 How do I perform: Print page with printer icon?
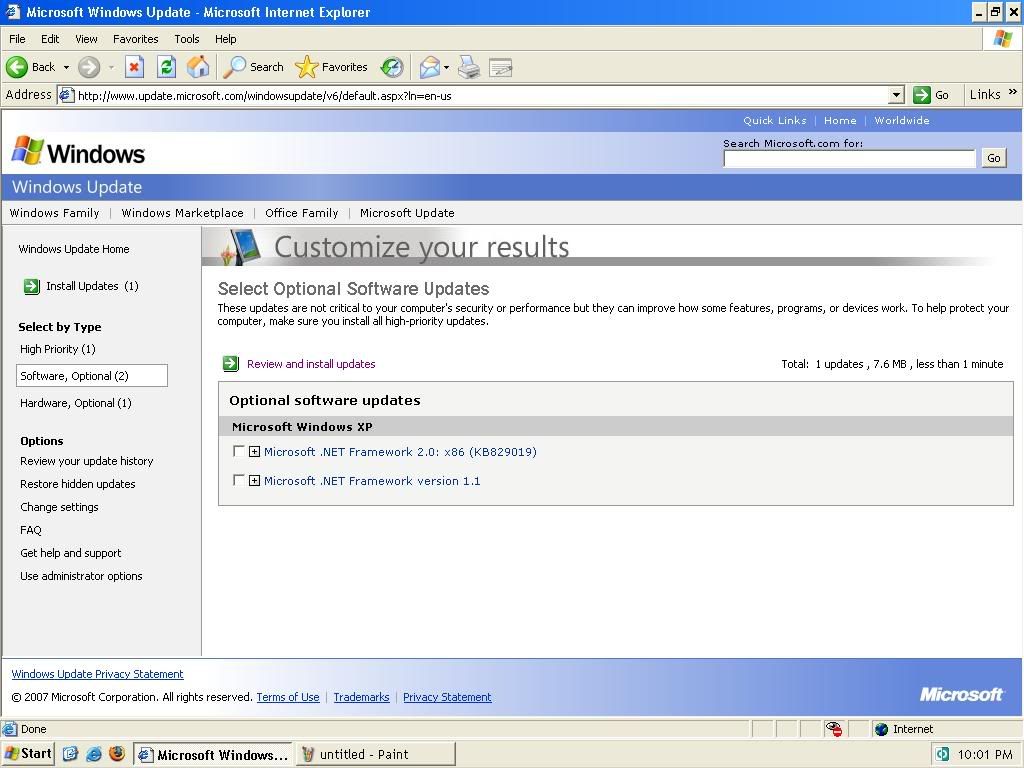(x=469, y=67)
